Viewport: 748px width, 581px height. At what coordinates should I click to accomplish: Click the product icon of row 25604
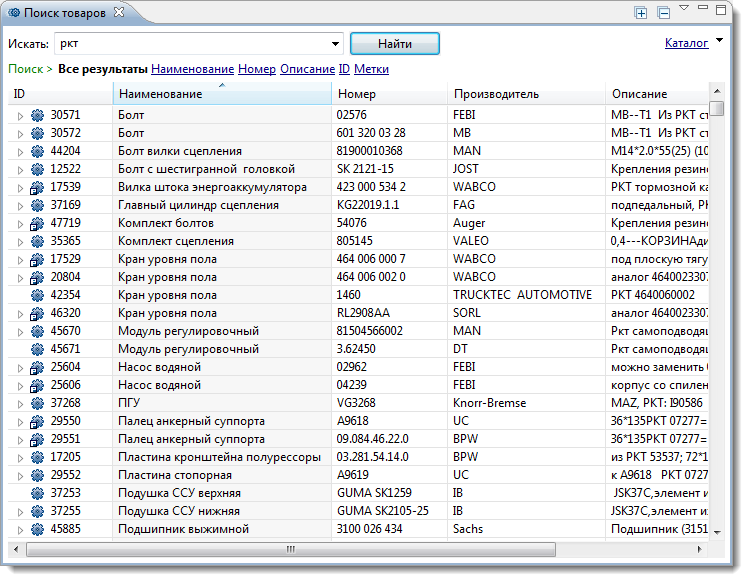pos(37,367)
